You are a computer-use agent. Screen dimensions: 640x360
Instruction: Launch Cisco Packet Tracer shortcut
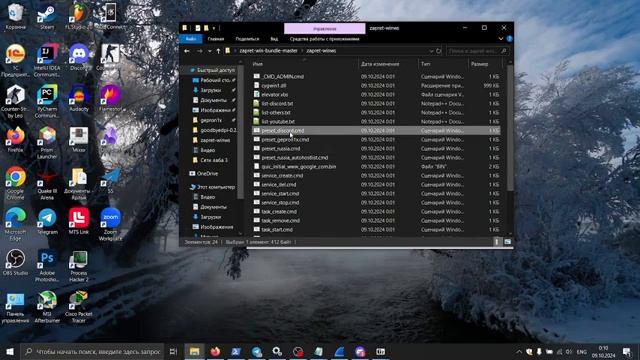tap(79, 307)
